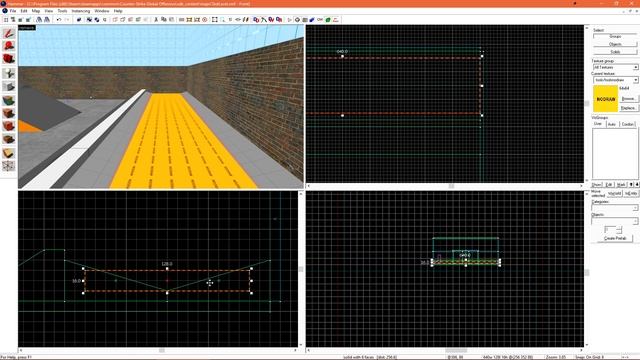
Task: Click the VisGroups Mark button
Action: coord(621,184)
